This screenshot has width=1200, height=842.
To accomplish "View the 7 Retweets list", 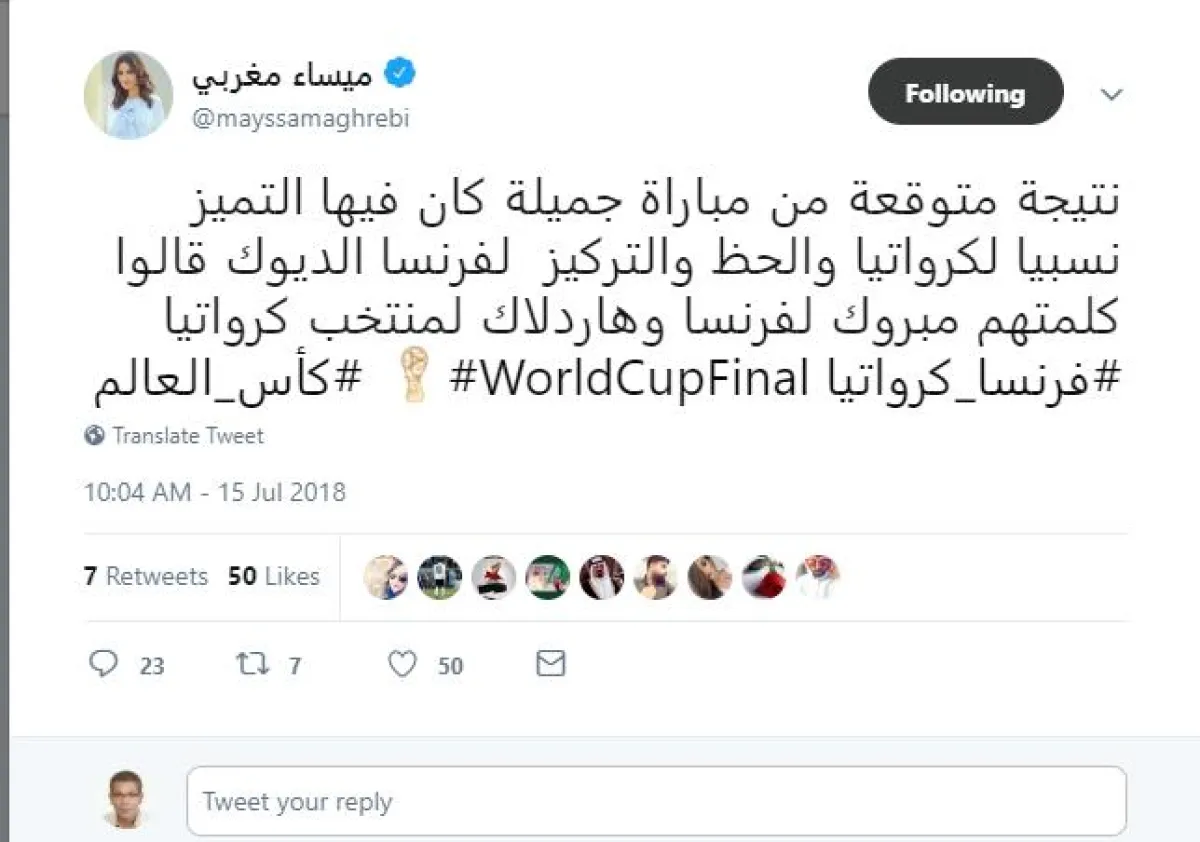I will 146,577.
